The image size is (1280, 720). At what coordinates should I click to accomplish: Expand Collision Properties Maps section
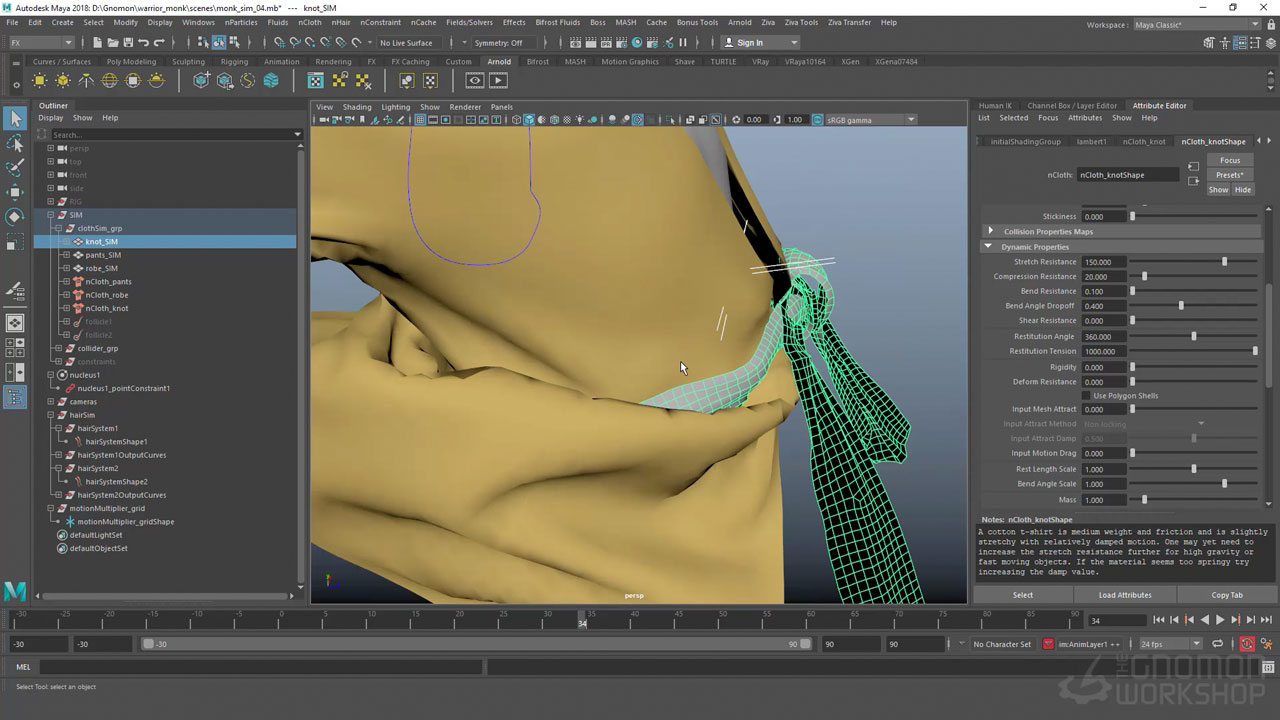point(990,231)
